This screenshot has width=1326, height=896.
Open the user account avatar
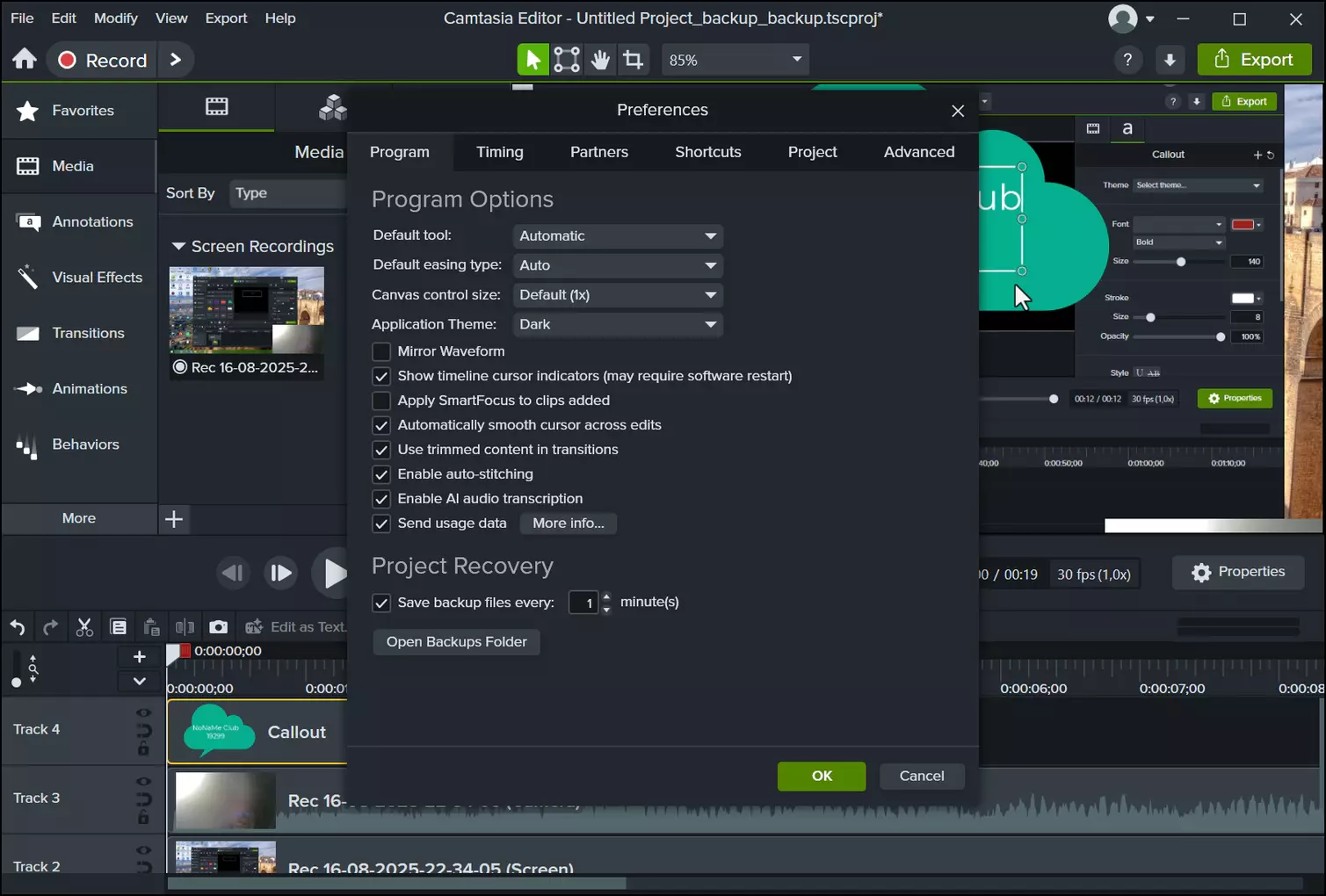pos(1123,18)
